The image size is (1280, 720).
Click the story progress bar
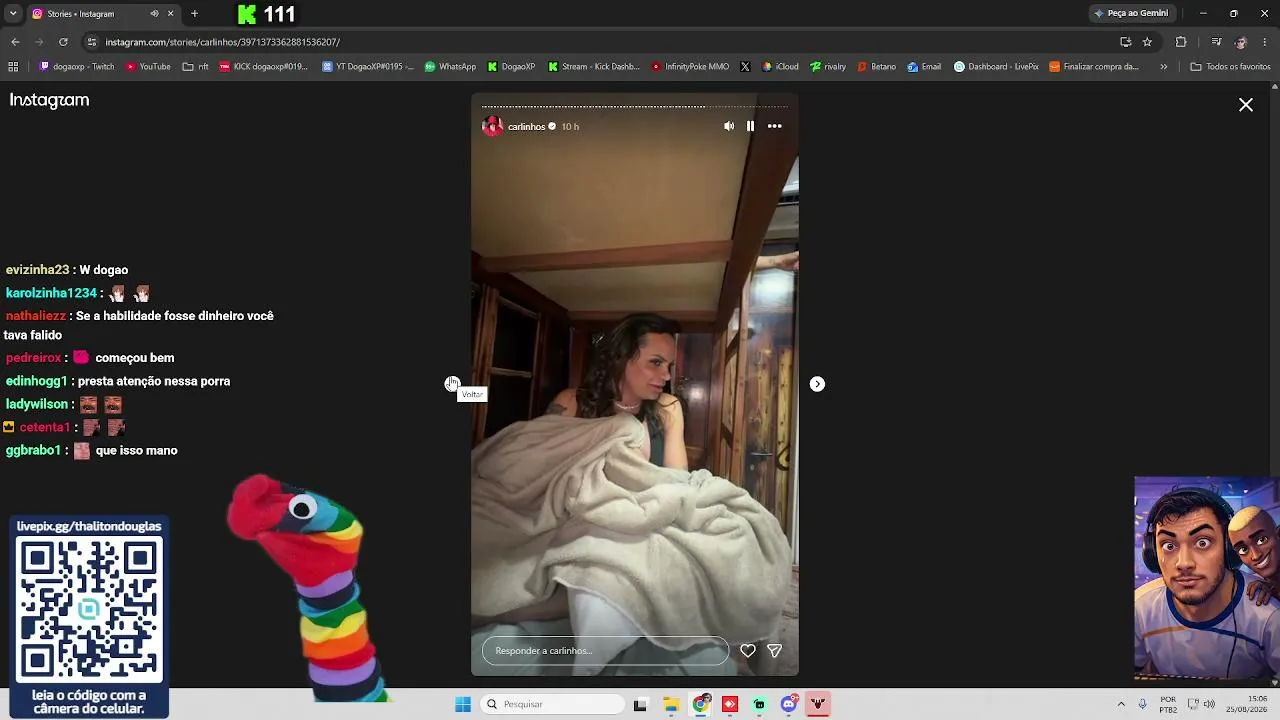point(635,106)
